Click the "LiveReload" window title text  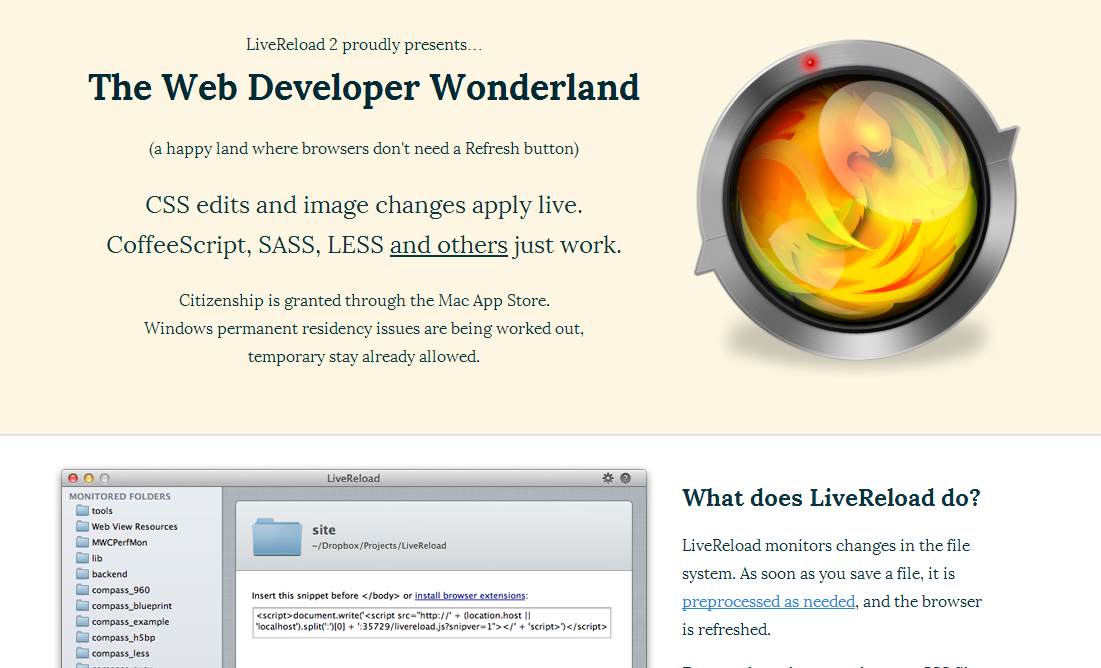click(353, 478)
